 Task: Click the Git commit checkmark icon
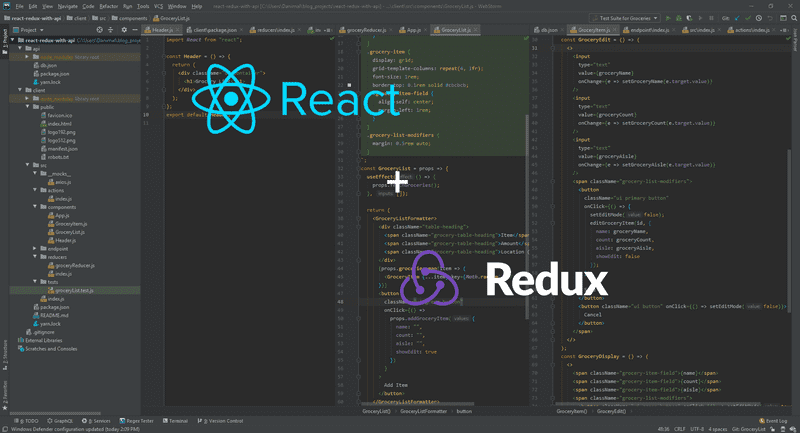pyautogui.click(x=748, y=18)
